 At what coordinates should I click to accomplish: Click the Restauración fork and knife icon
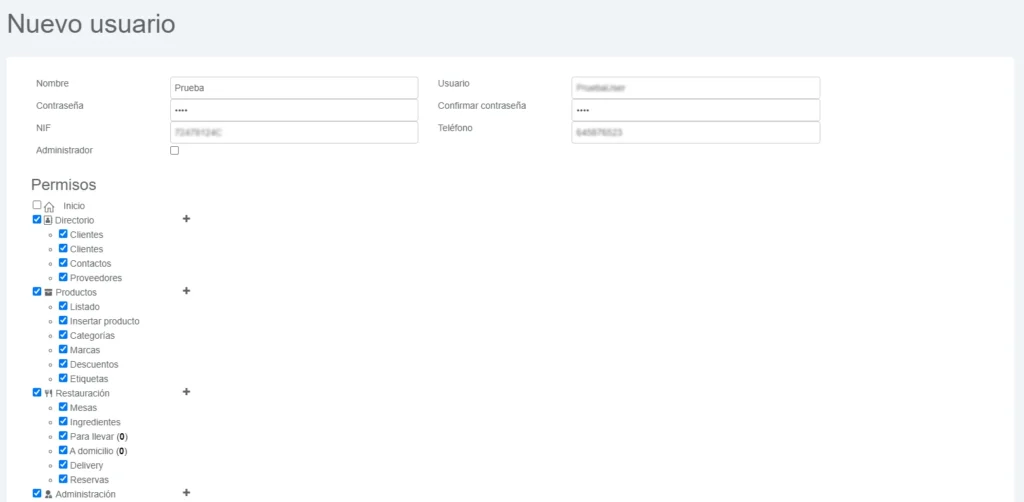tap(49, 393)
